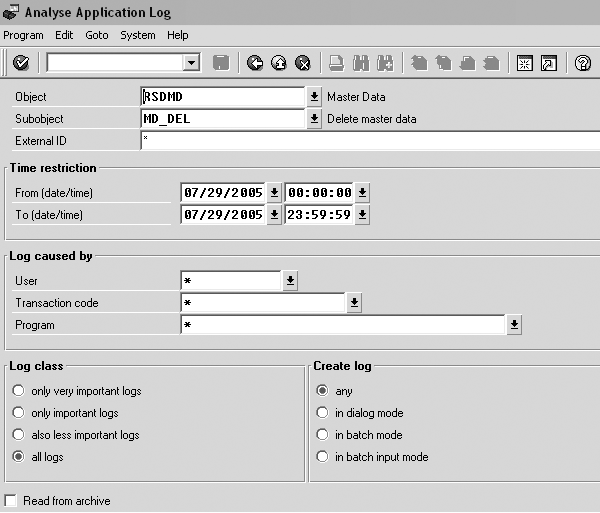Click the Last Page icon
Screen dimensions: 600x513
point(492,63)
